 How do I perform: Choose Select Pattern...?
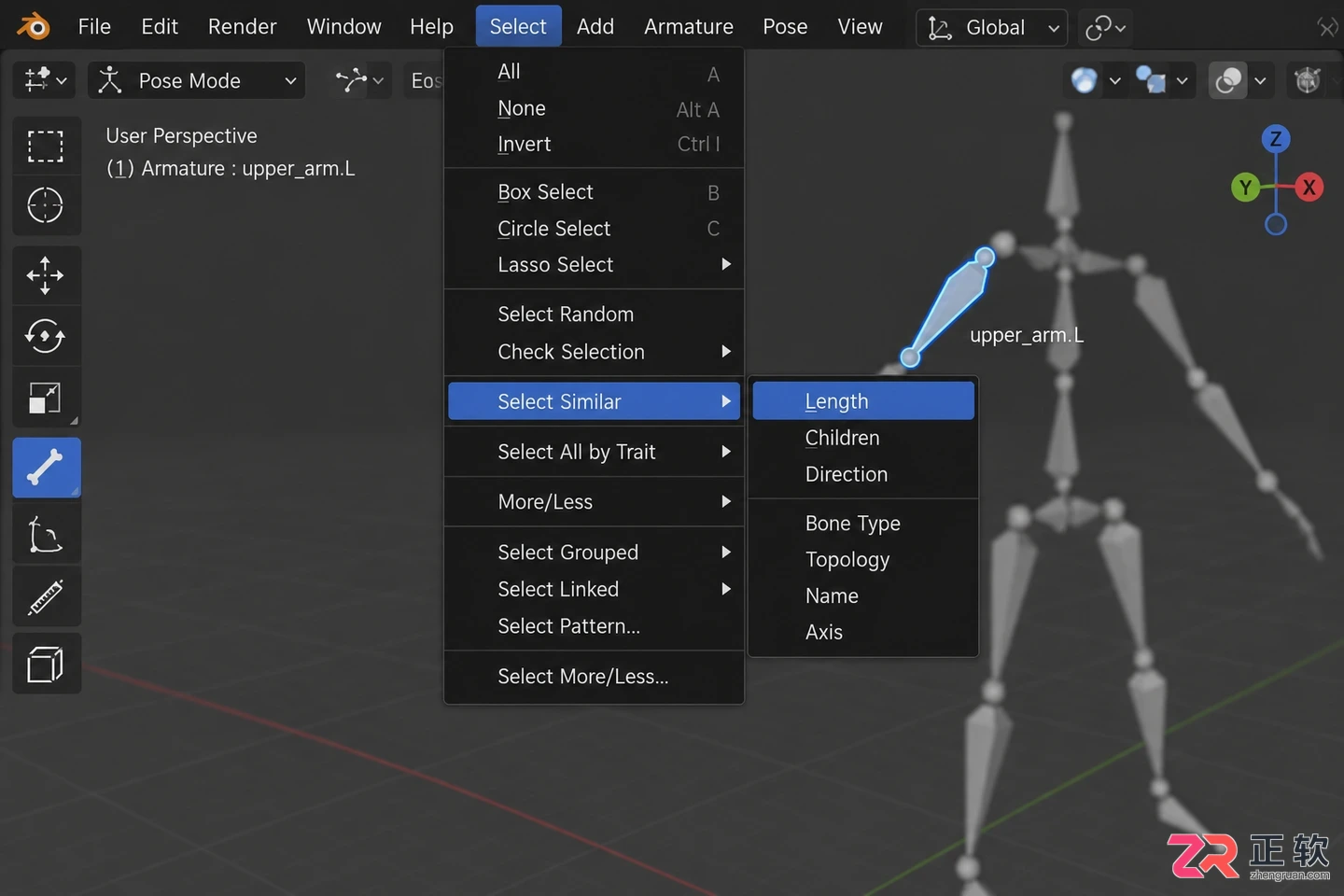pyautogui.click(x=595, y=626)
